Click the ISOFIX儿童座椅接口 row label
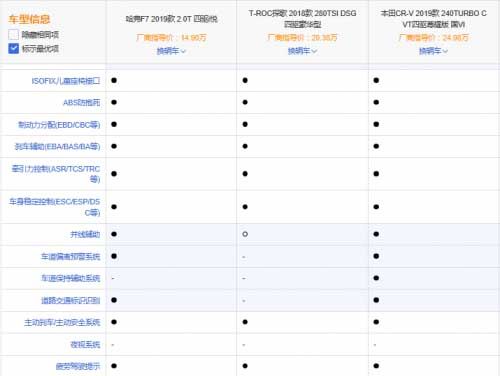The width and height of the screenshot is (500, 376). [x=66, y=81]
